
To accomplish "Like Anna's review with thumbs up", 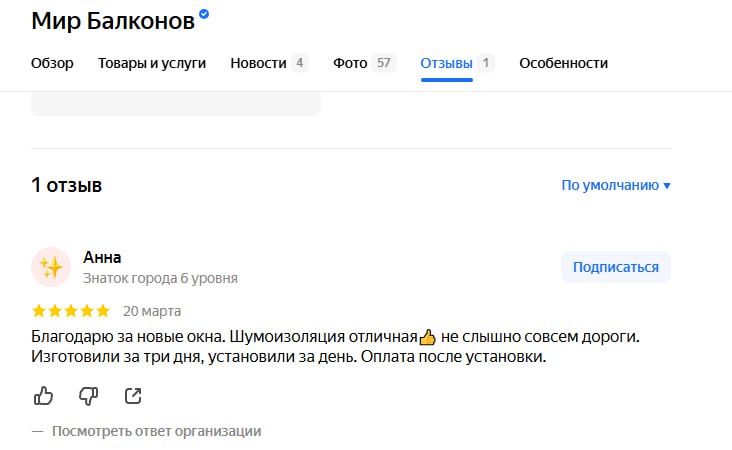I will (x=43, y=396).
